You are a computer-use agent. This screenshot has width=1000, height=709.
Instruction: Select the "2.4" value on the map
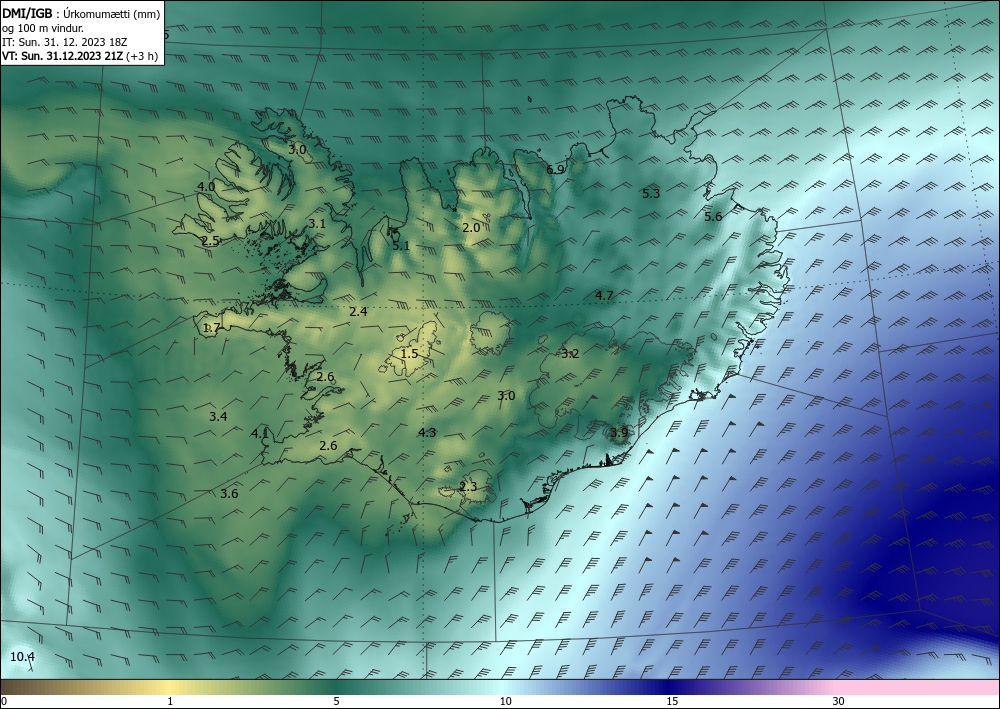pyautogui.click(x=358, y=312)
